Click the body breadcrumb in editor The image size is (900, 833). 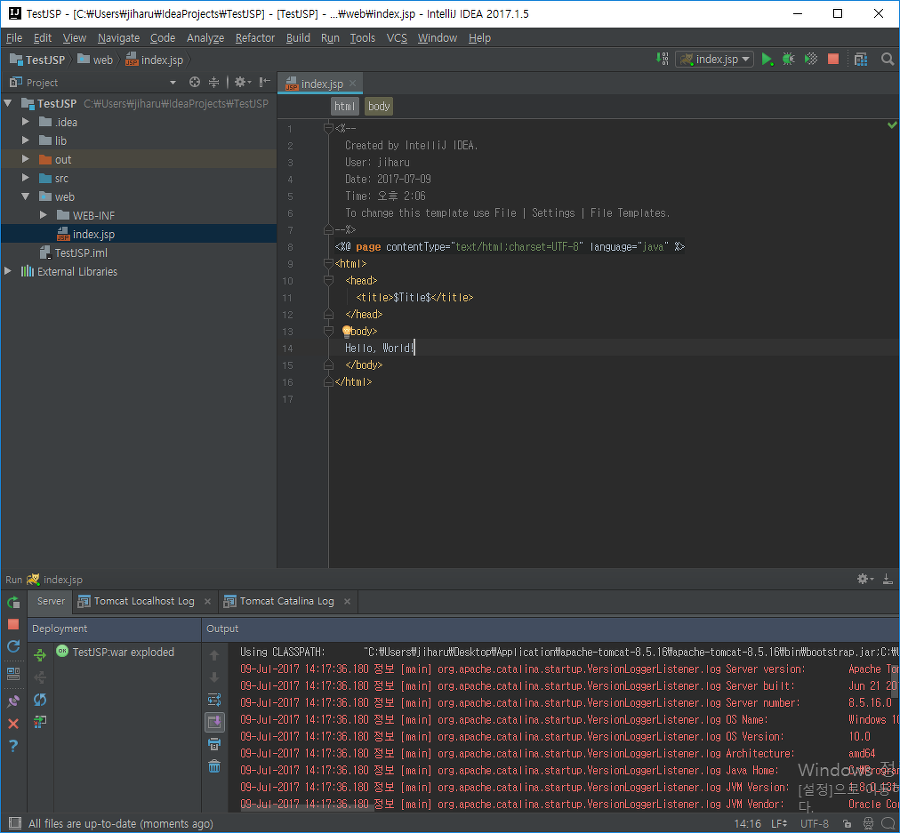(x=379, y=106)
